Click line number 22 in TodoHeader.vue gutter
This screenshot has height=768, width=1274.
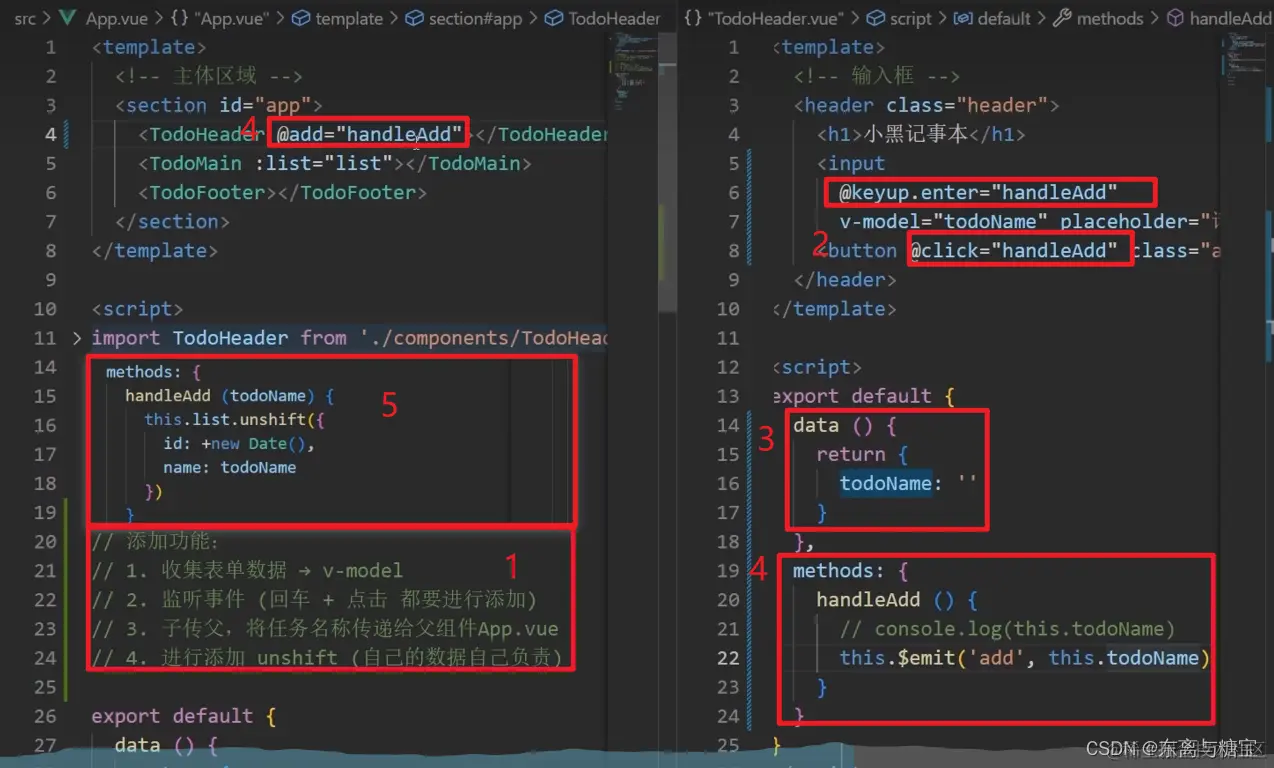pos(728,658)
